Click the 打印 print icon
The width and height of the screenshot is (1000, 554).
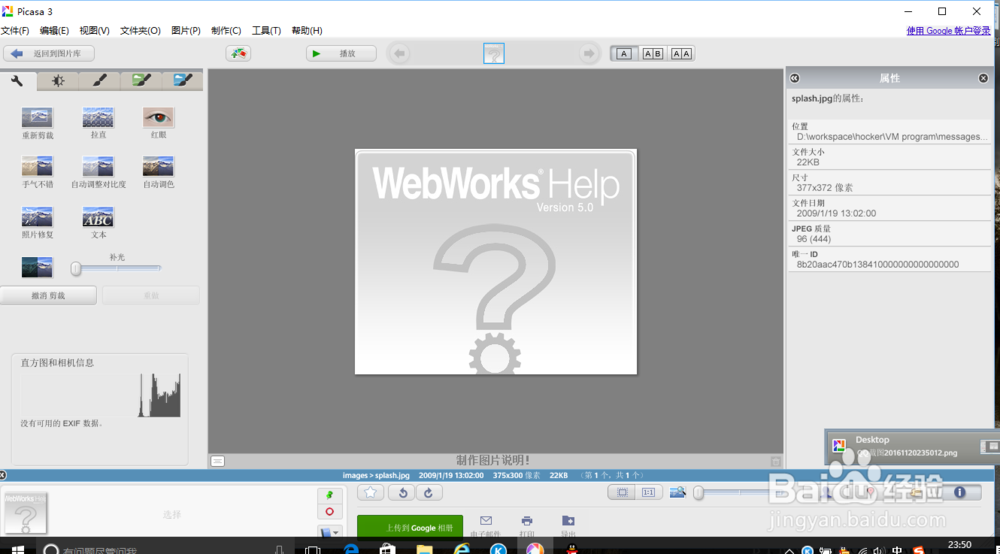(527, 525)
